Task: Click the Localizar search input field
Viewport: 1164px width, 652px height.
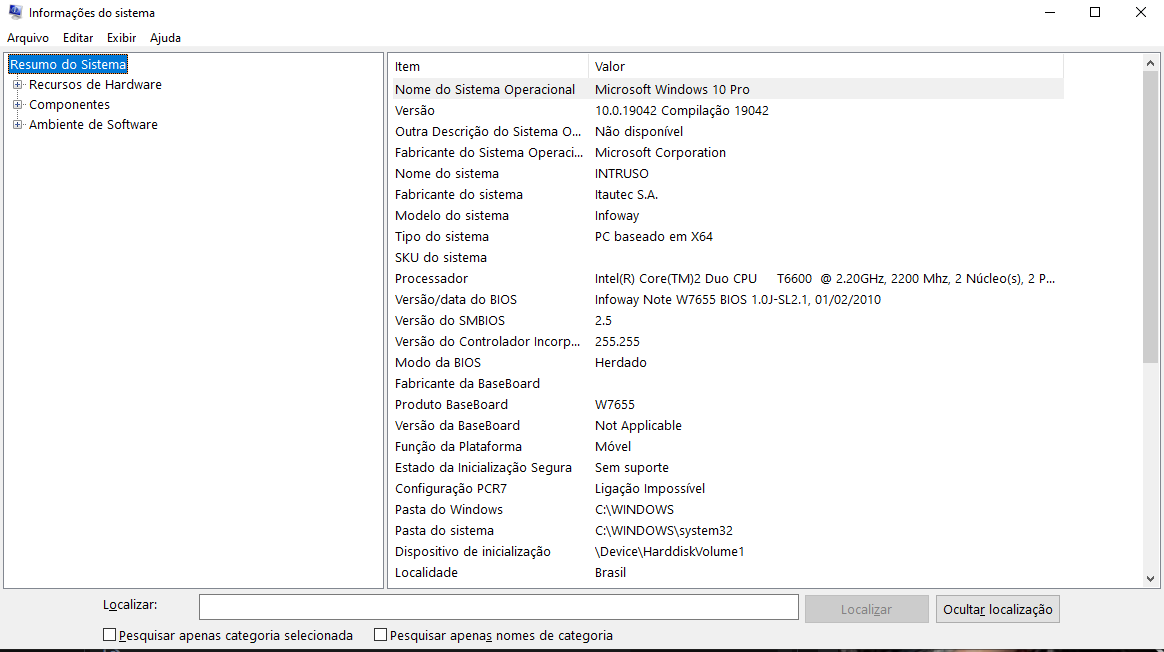Action: pos(498,607)
